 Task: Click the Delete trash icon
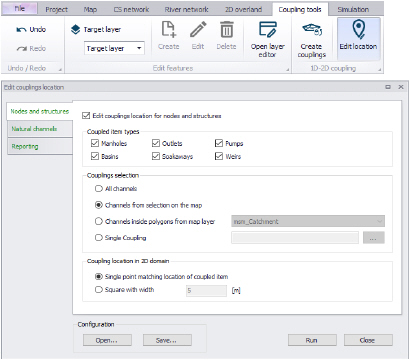pyautogui.click(x=227, y=29)
